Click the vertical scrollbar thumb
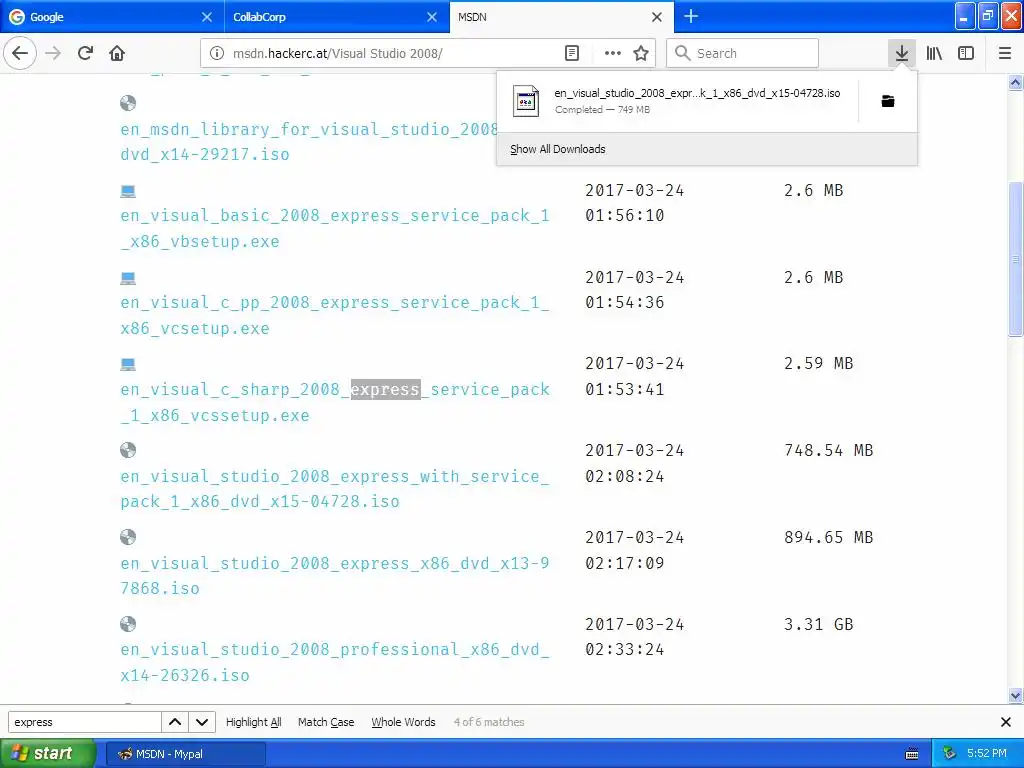 coord(1015,259)
